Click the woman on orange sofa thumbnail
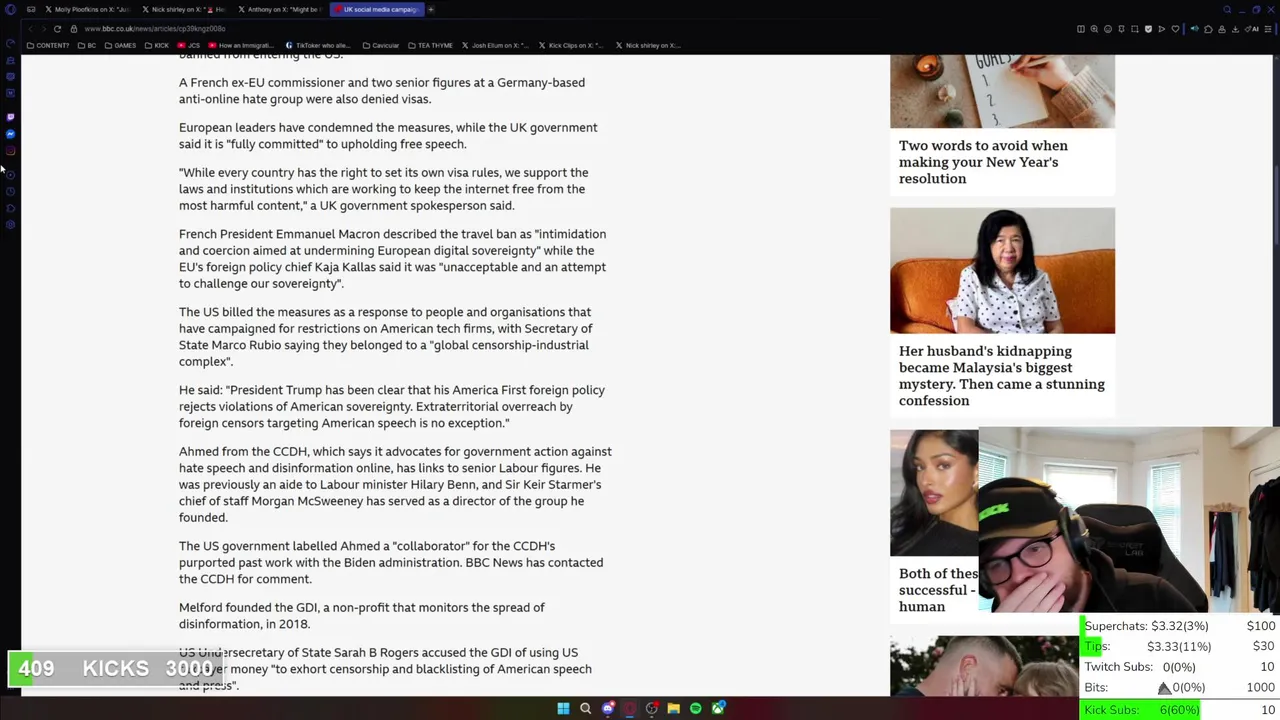The height and width of the screenshot is (720, 1280). 1002,270
